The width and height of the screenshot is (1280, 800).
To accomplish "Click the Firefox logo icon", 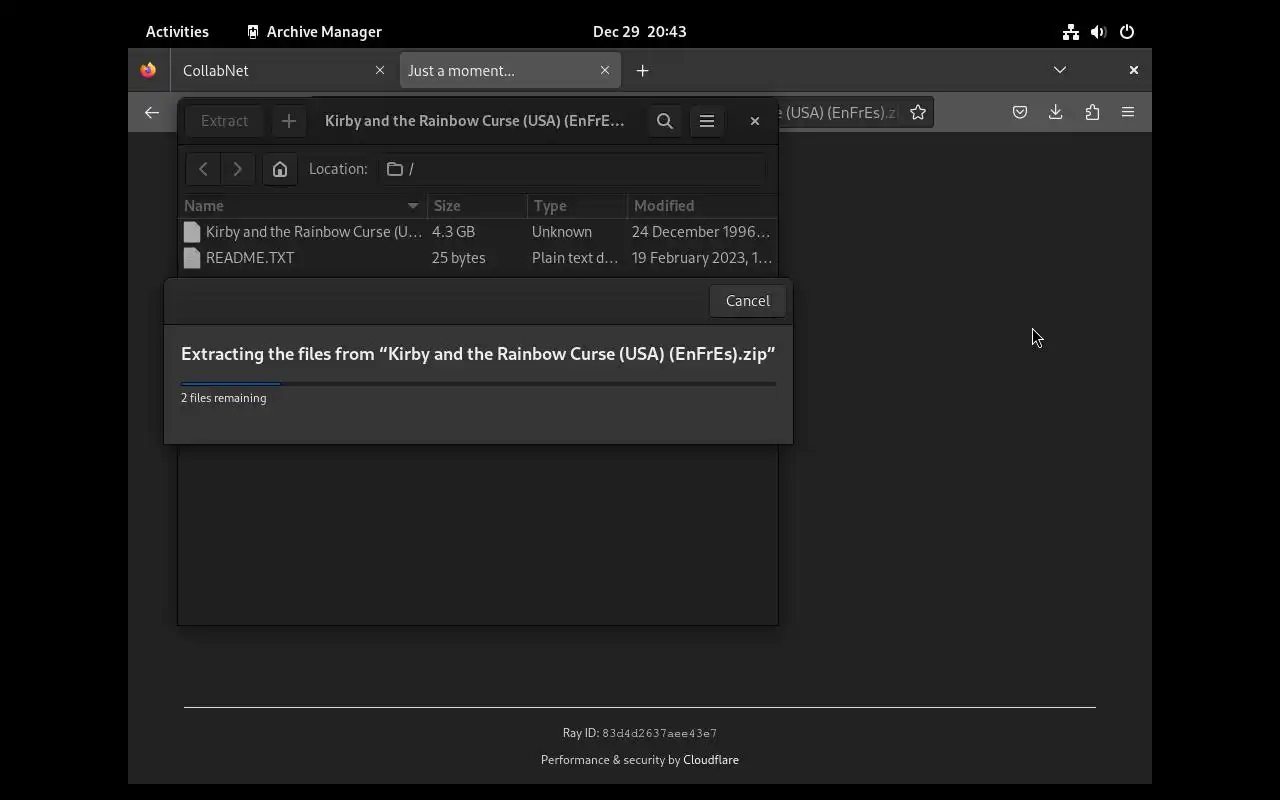I will [x=148, y=70].
